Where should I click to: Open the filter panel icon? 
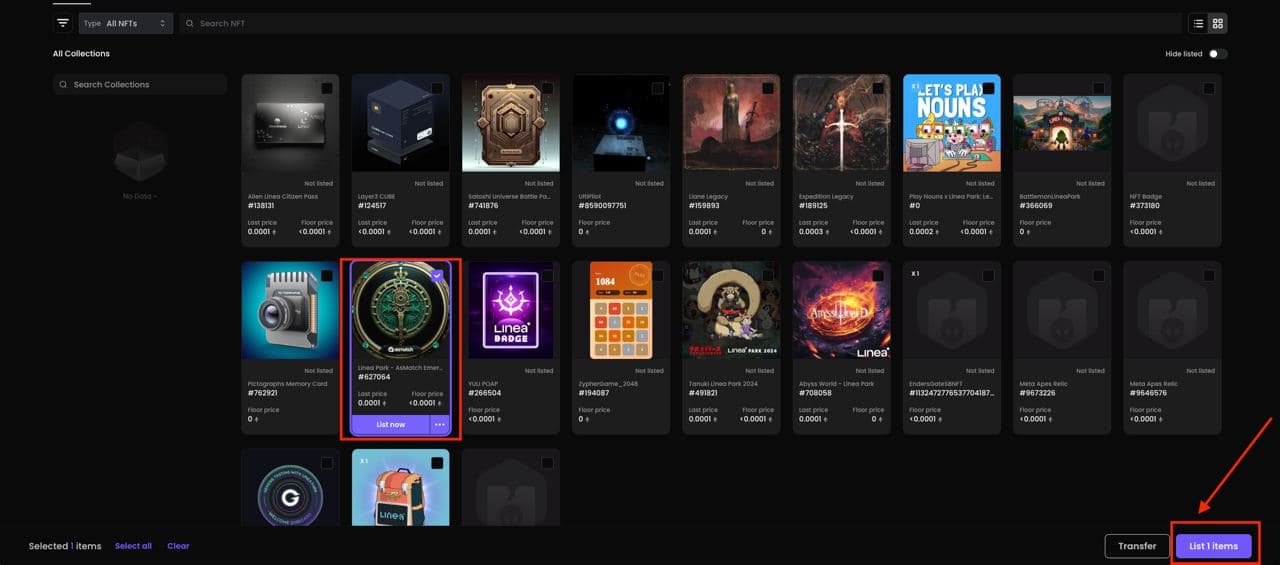click(x=63, y=23)
